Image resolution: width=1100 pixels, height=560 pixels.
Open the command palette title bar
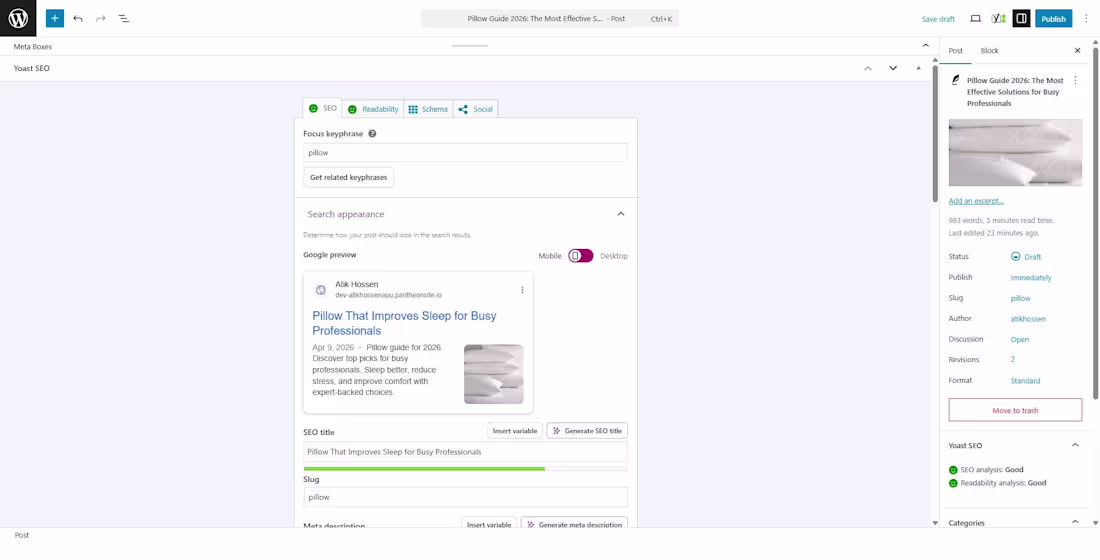tap(549, 19)
